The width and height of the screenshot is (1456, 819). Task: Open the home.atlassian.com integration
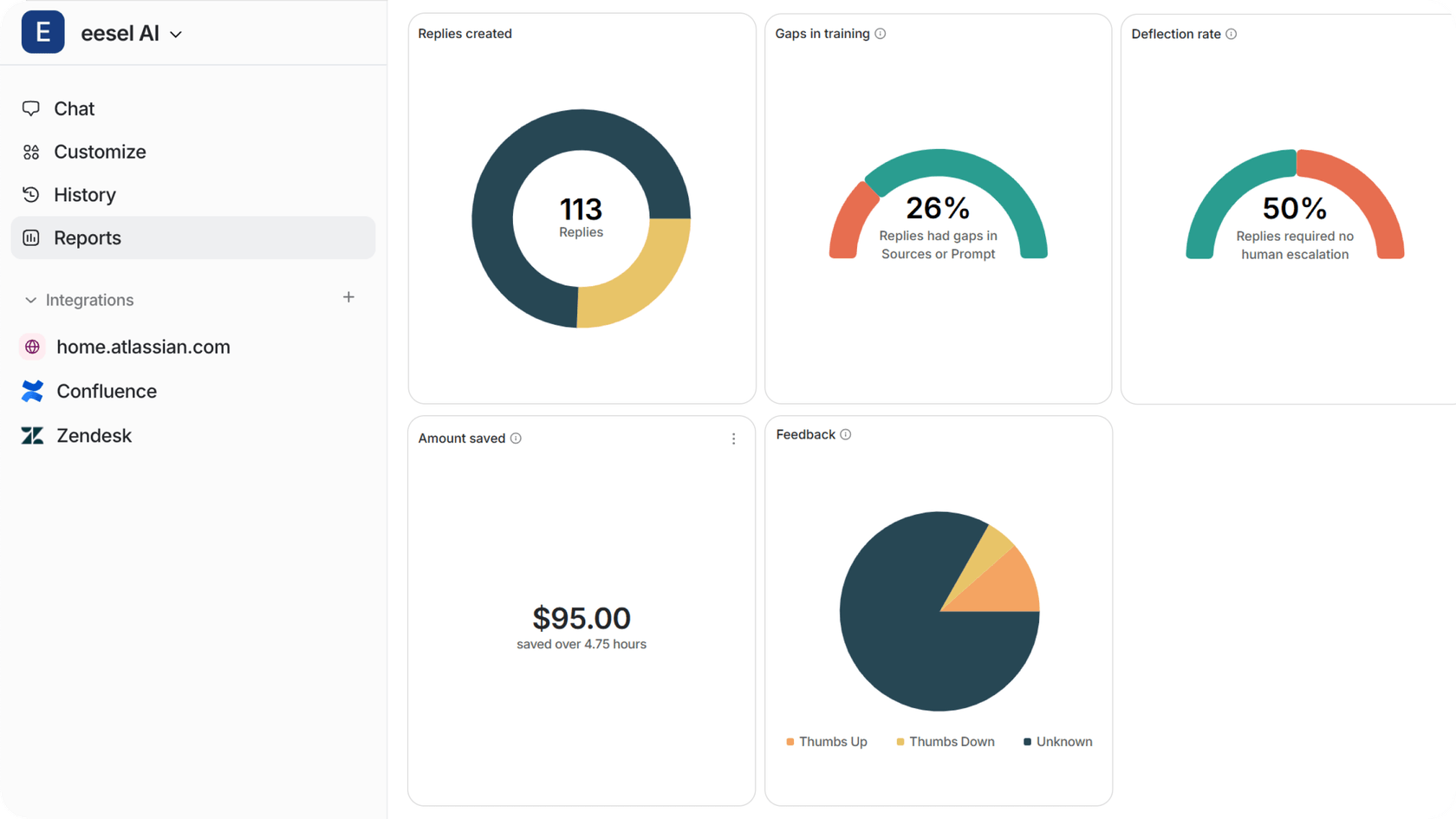pyautogui.click(x=143, y=347)
